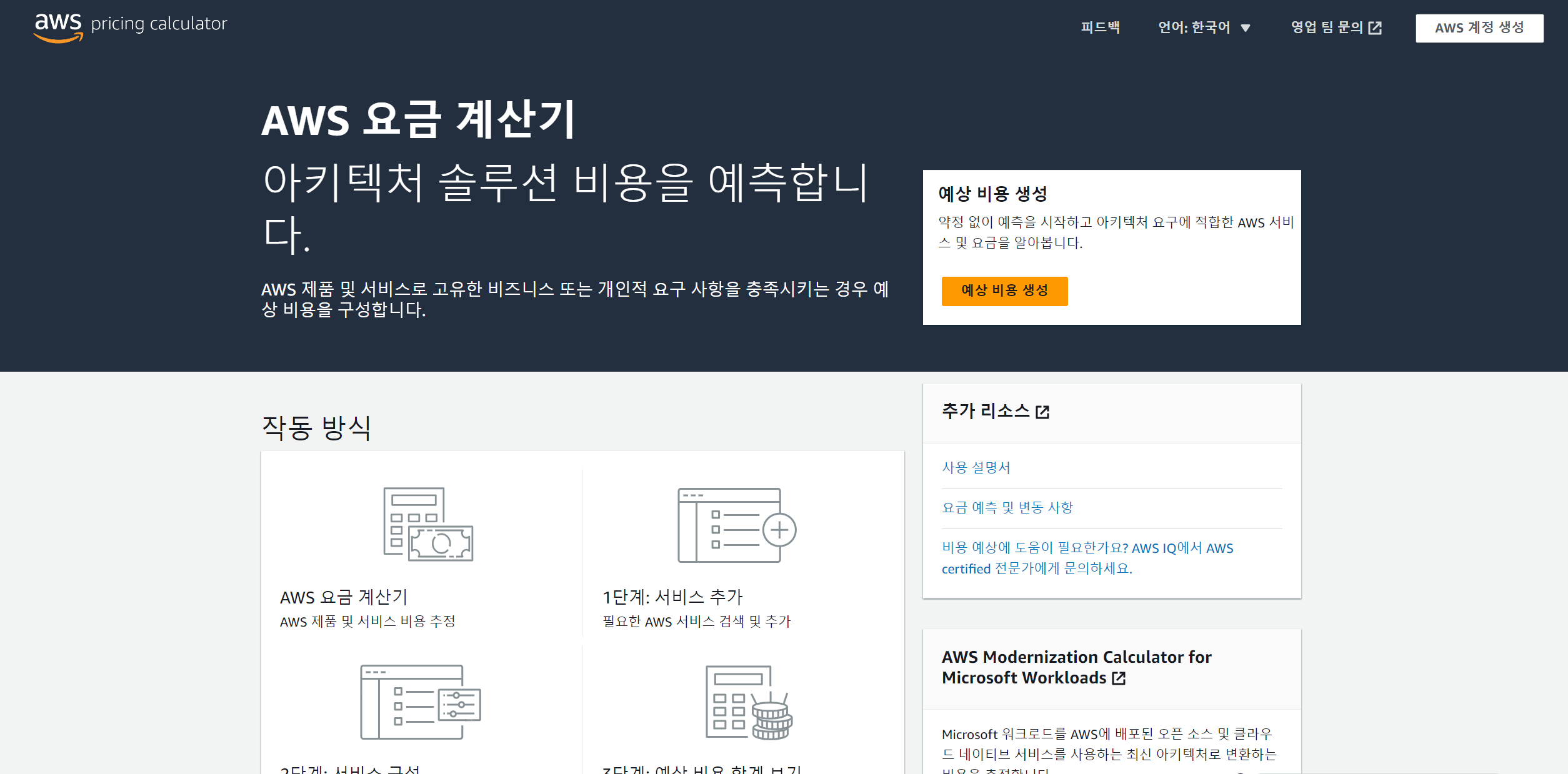The image size is (1568, 774).
Task: Open the AWS IQ certified 전문가 link
Action: click(x=1087, y=558)
